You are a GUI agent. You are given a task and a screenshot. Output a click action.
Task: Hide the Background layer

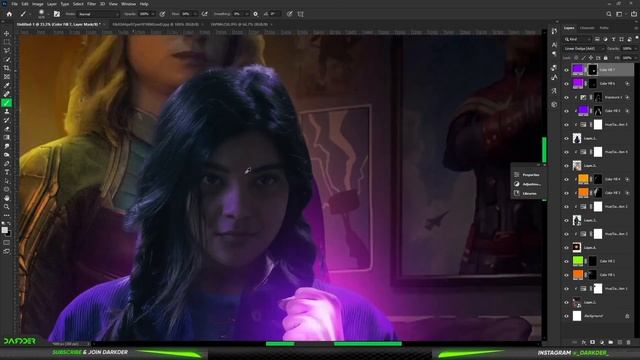click(x=566, y=316)
